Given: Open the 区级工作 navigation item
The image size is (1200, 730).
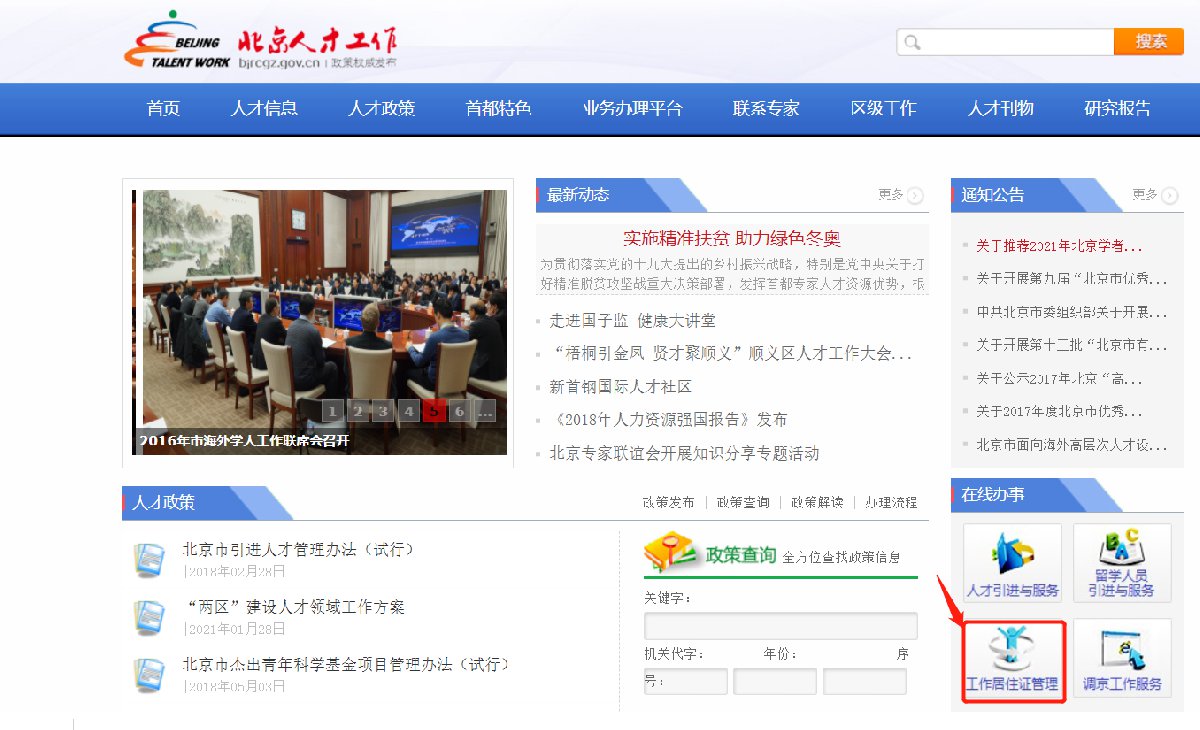Looking at the screenshot, I should pos(883,109).
